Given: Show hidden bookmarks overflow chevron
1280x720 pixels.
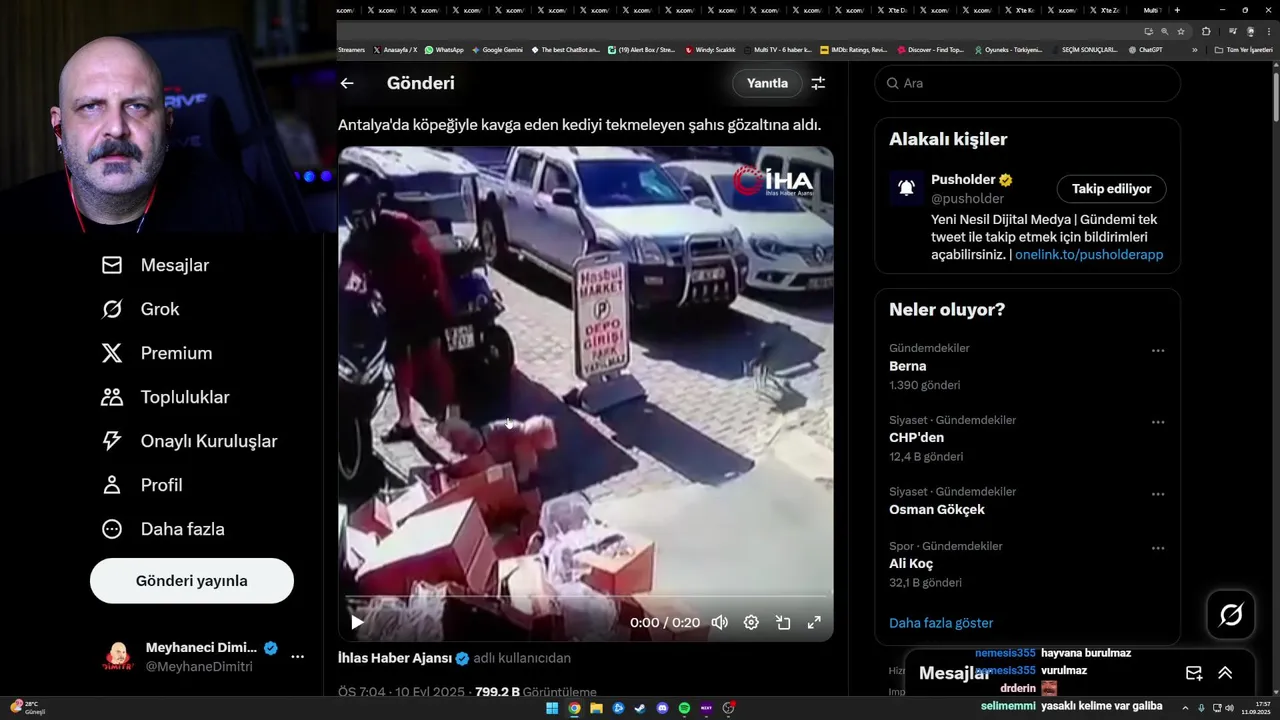Looking at the screenshot, I should coord(1194,49).
